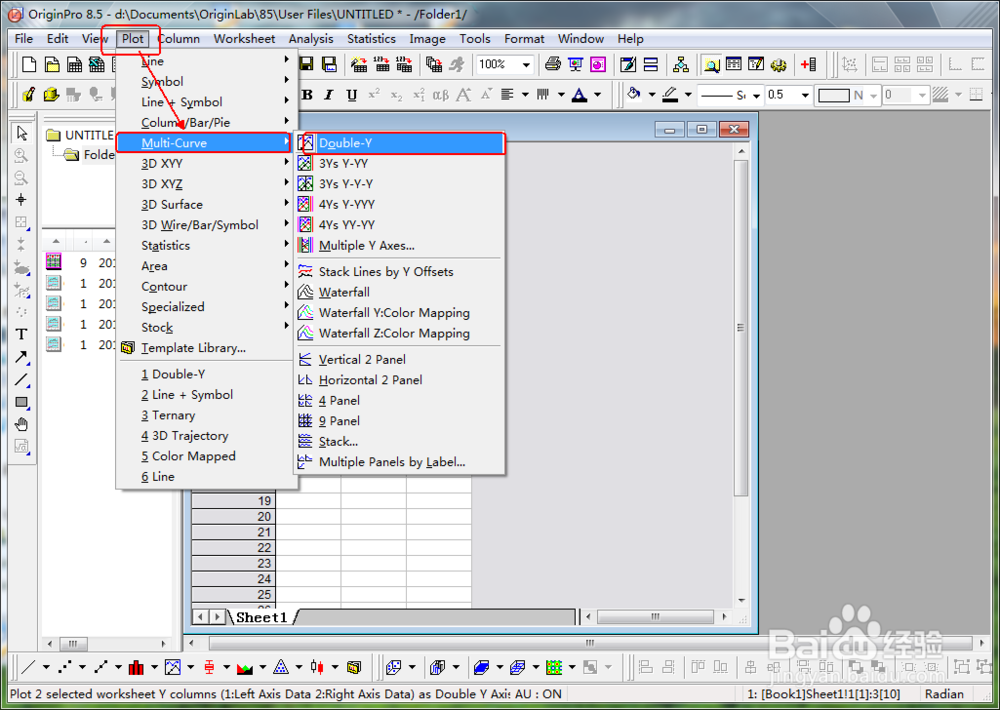Click the New Project icon

coord(29,64)
